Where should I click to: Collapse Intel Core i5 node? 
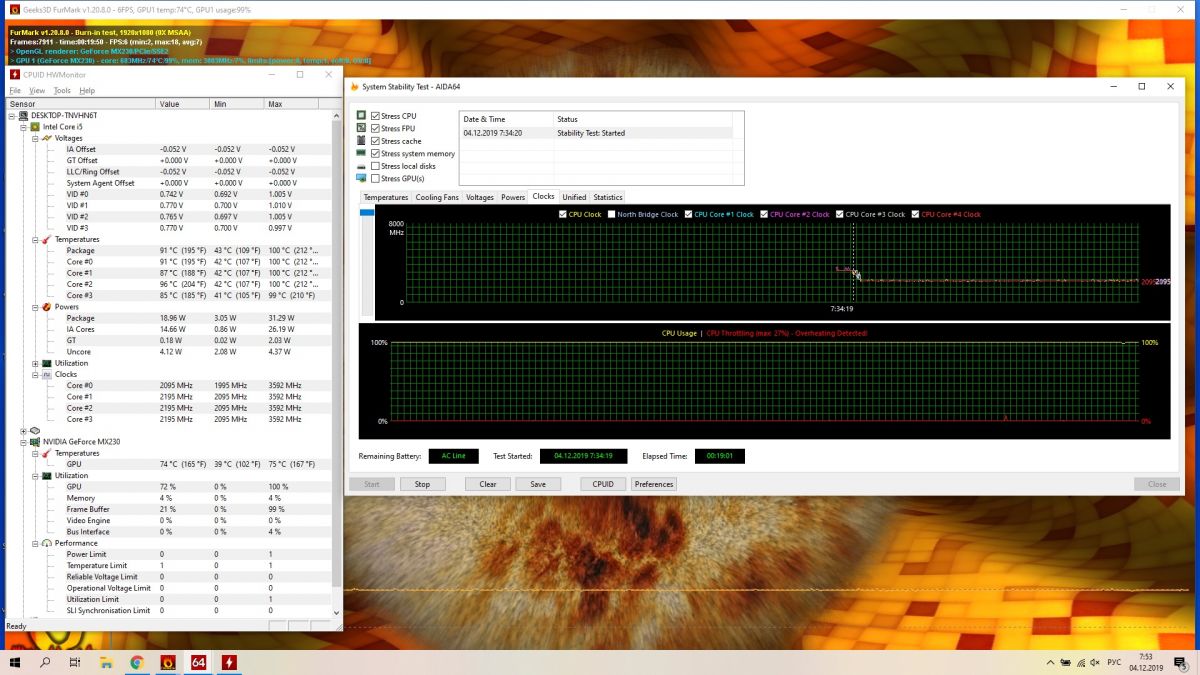pos(24,127)
